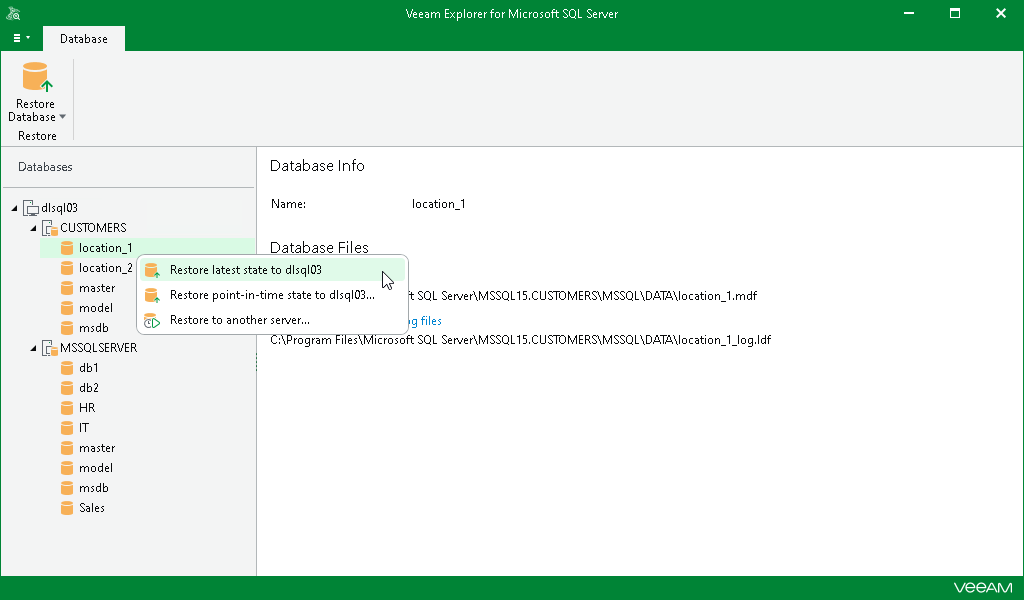Switch to the Database ribbon tab
The height and width of the screenshot is (600, 1024).
coord(83,38)
